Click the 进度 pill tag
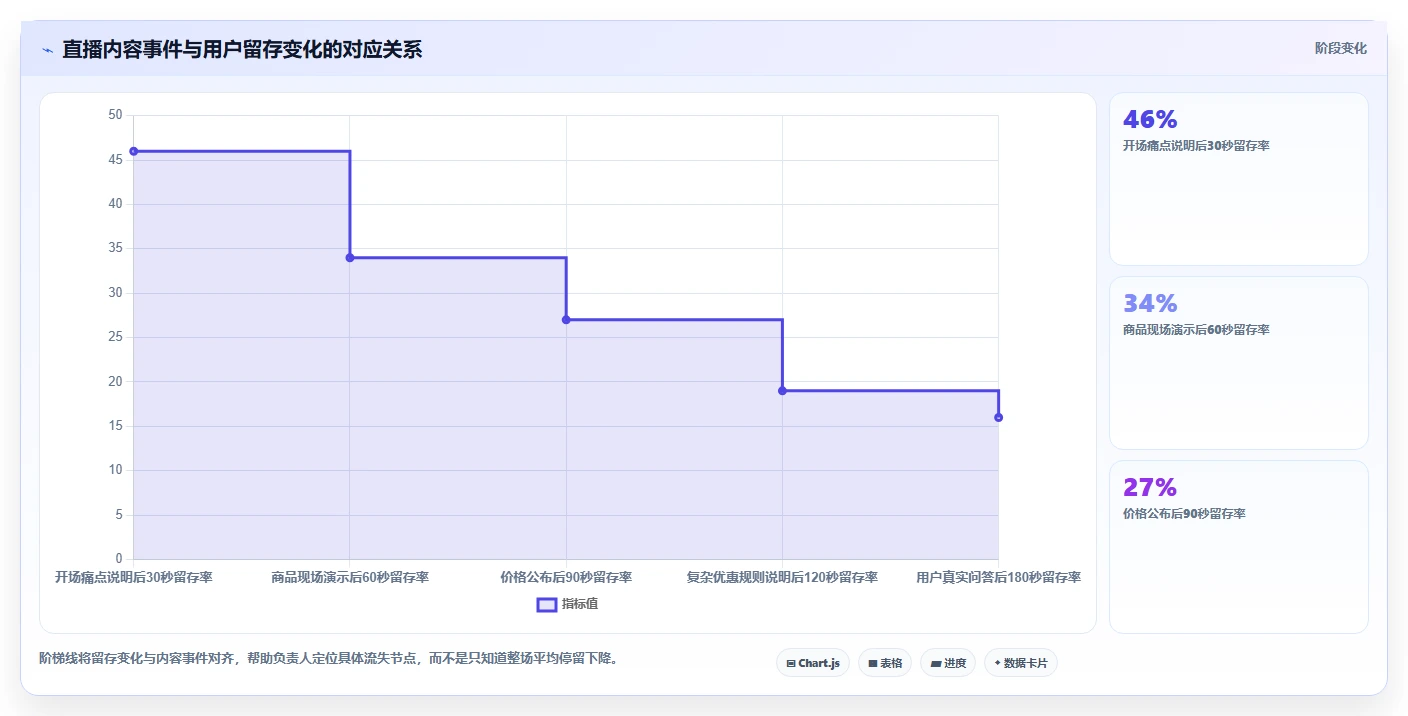 point(948,663)
